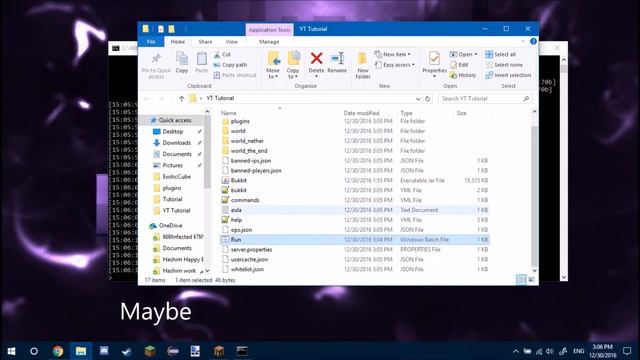The height and width of the screenshot is (360, 640).
Task: Select the banned-ips.json file
Action: pos(251,161)
